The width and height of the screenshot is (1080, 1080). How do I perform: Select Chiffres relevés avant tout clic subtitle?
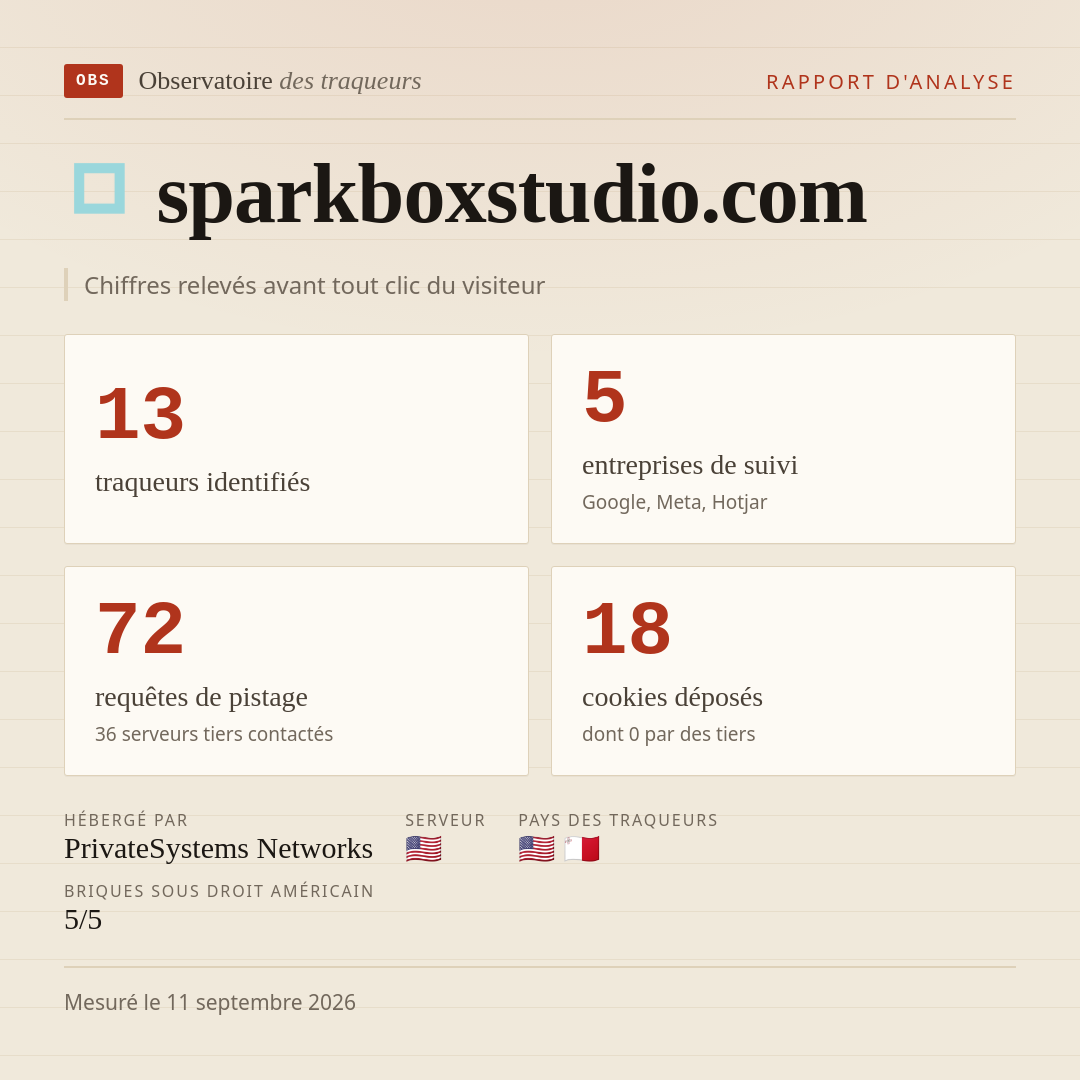pos(314,285)
